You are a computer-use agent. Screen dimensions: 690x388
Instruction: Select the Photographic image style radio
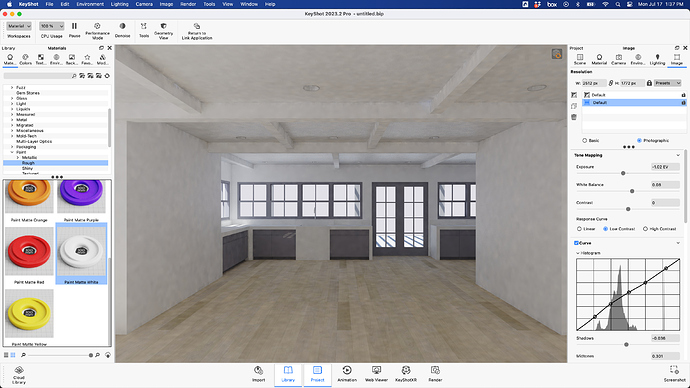click(x=639, y=141)
